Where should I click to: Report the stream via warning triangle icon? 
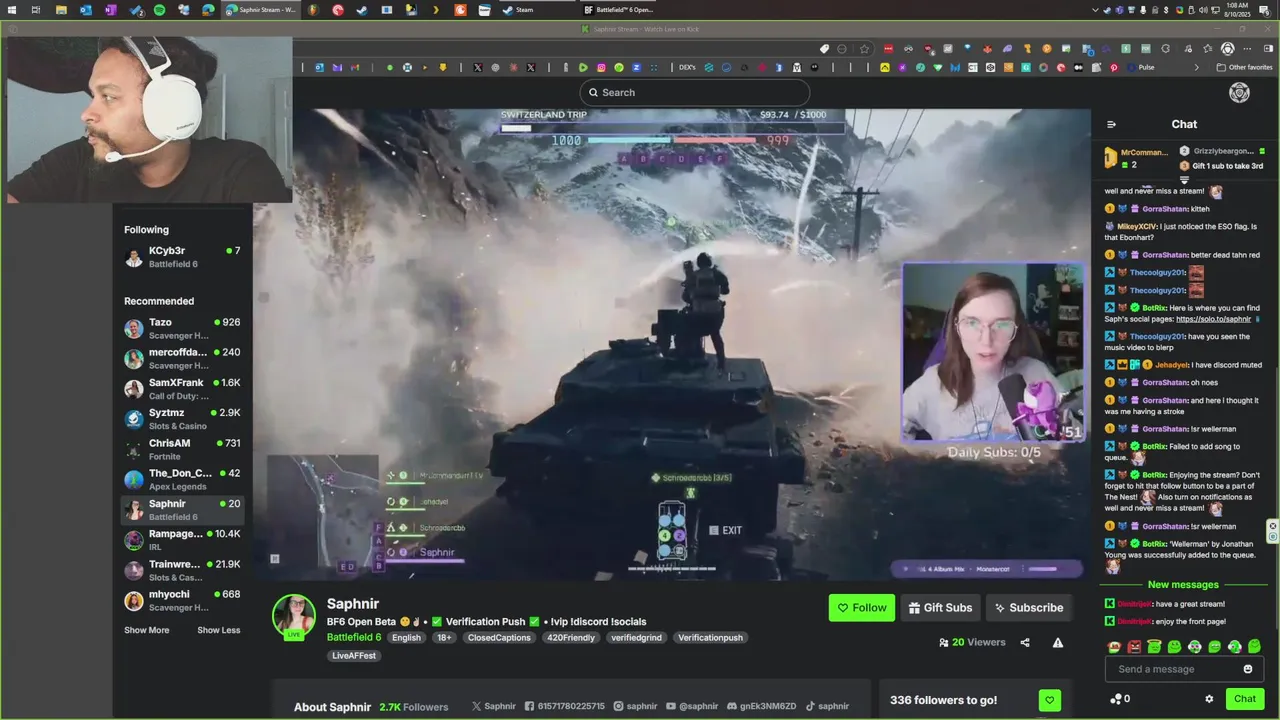pos(1057,642)
